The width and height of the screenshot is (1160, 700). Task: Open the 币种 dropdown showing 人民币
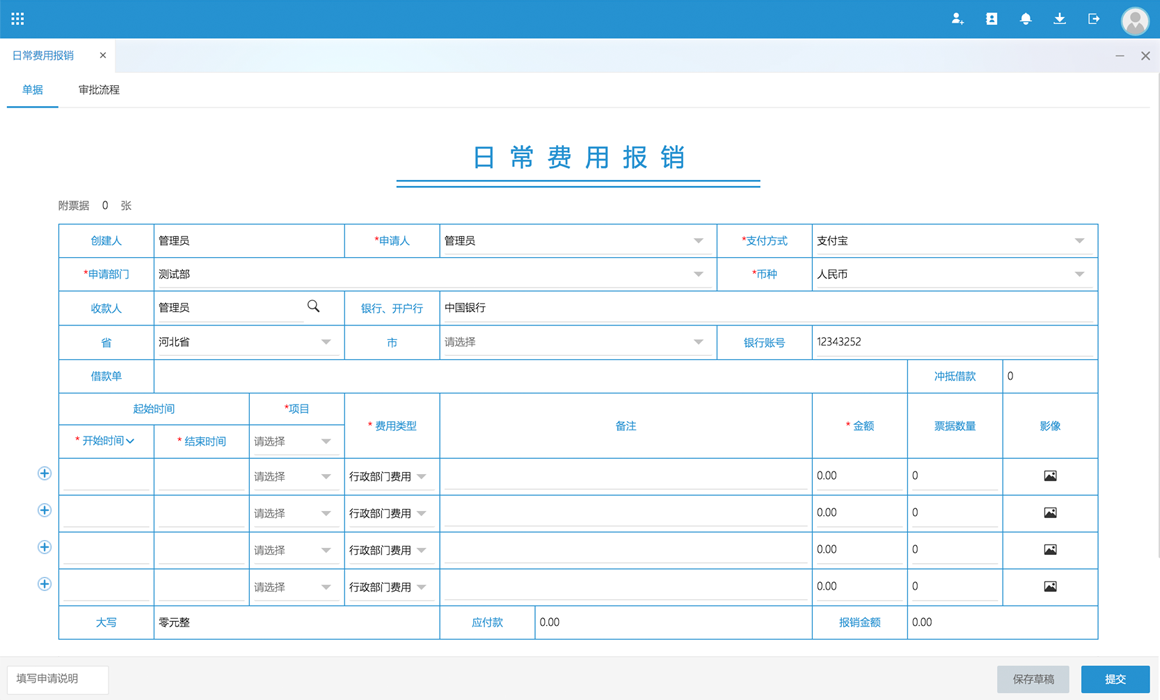tap(1079, 274)
